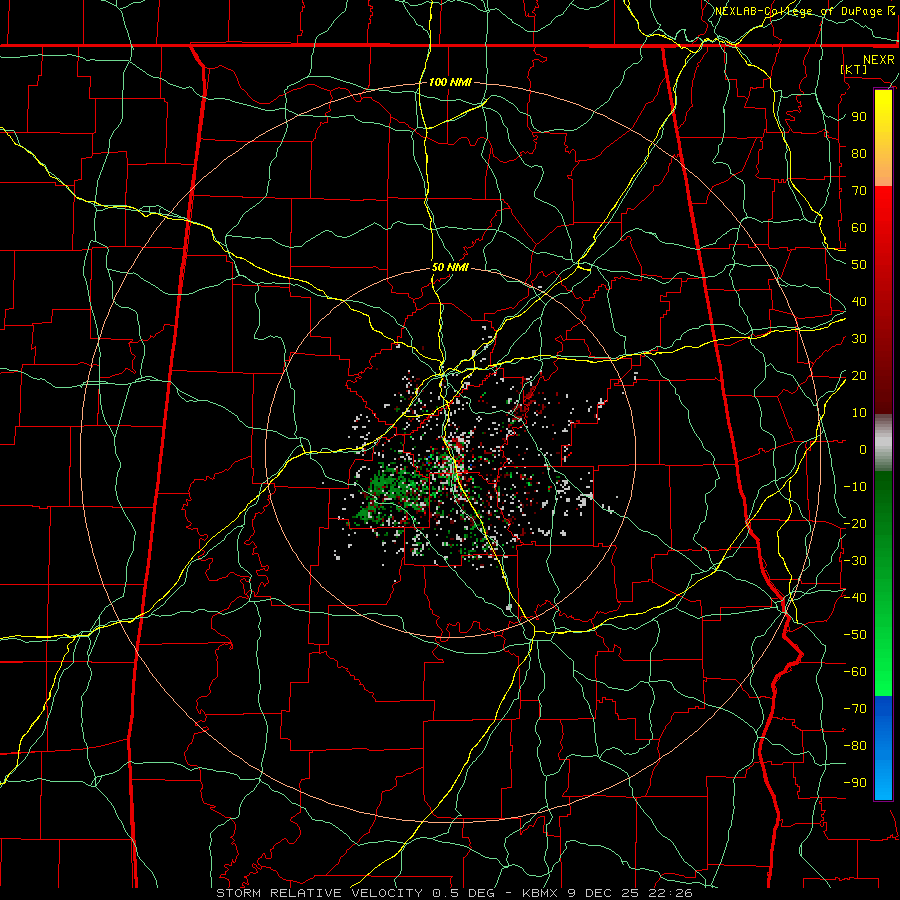
Task: Click the NEXR label above the color scale
Action: 879,60
